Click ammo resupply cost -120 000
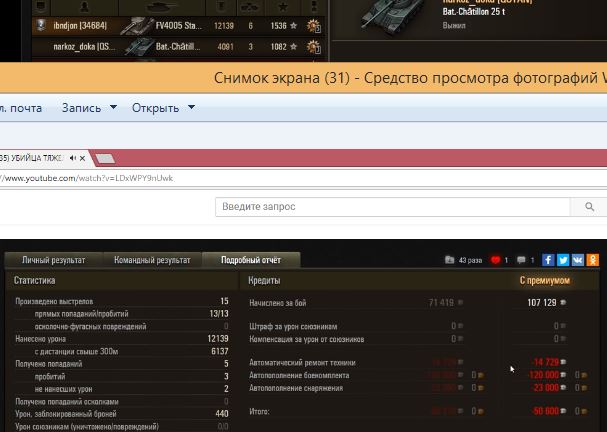The width and height of the screenshot is (607, 432). (x=543, y=375)
